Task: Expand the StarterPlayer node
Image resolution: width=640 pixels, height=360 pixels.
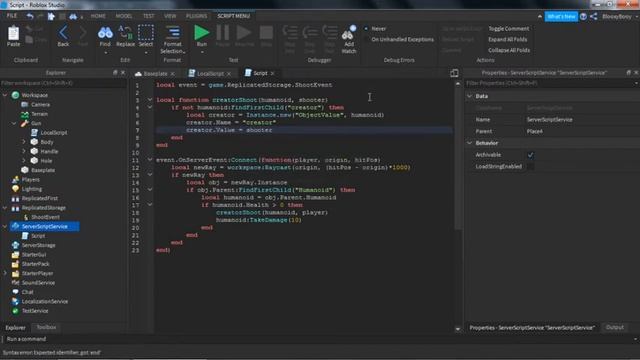Action: [x=5, y=273]
